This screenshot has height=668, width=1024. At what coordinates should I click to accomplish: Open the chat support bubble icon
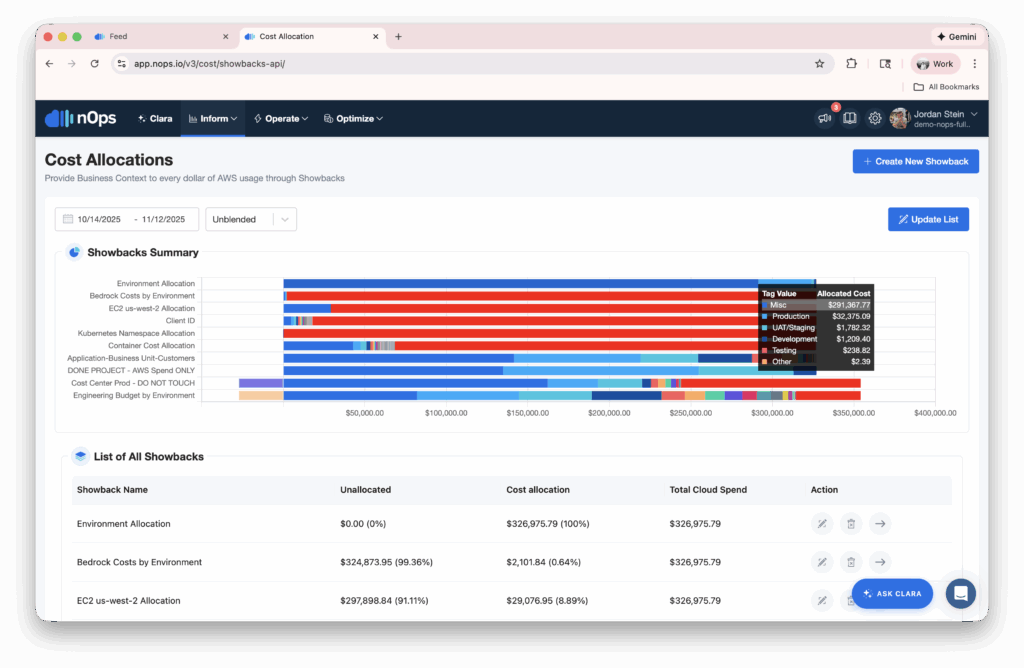tap(960, 593)
